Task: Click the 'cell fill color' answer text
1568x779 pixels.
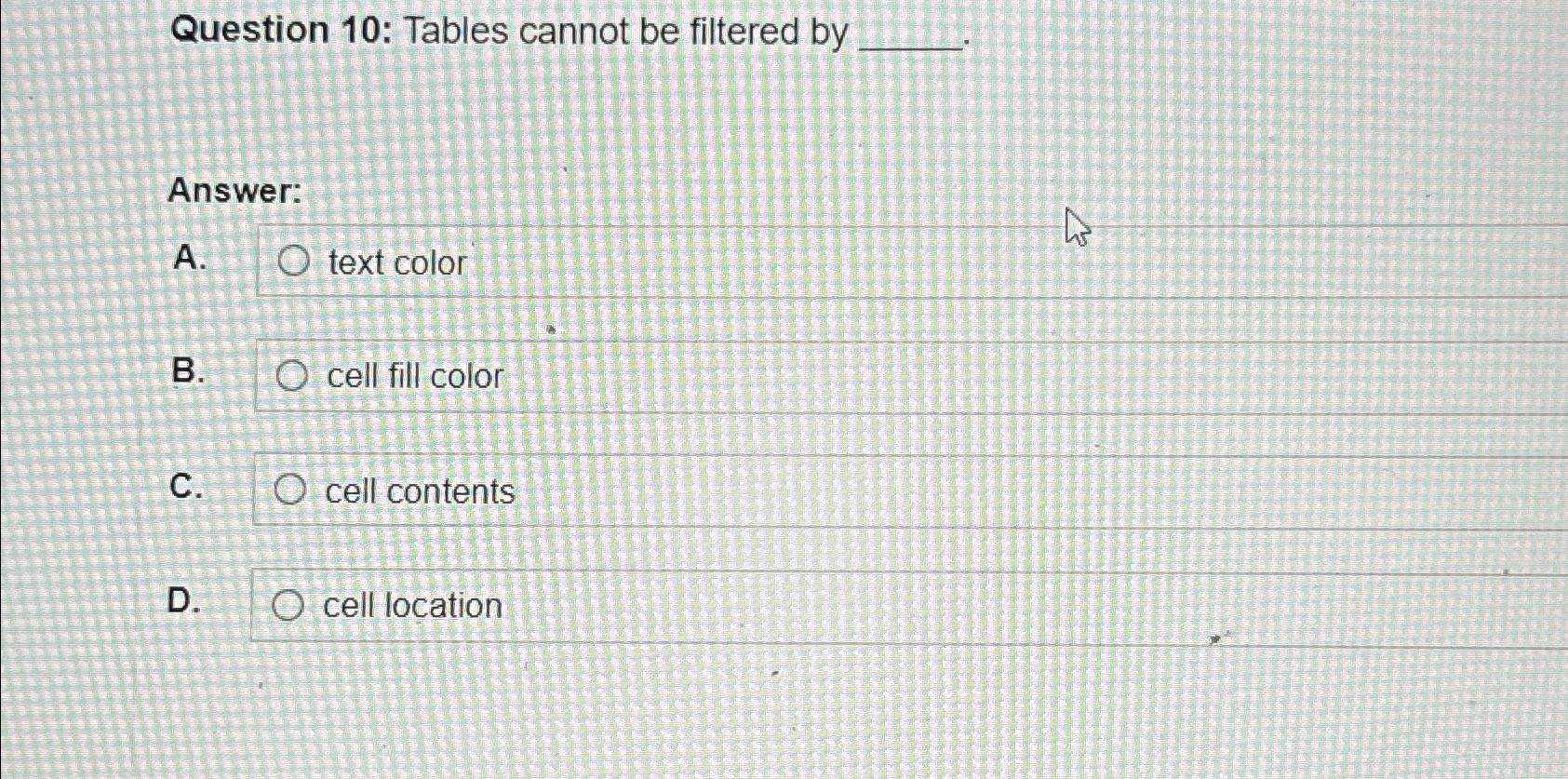Action: 411,376
